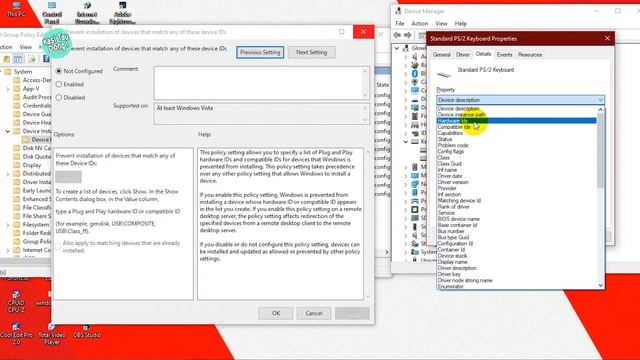The height and width of the screenshot is (360, 640).
Task: Click the Device Manager title bar app icon
Action: tap(398, 11)
